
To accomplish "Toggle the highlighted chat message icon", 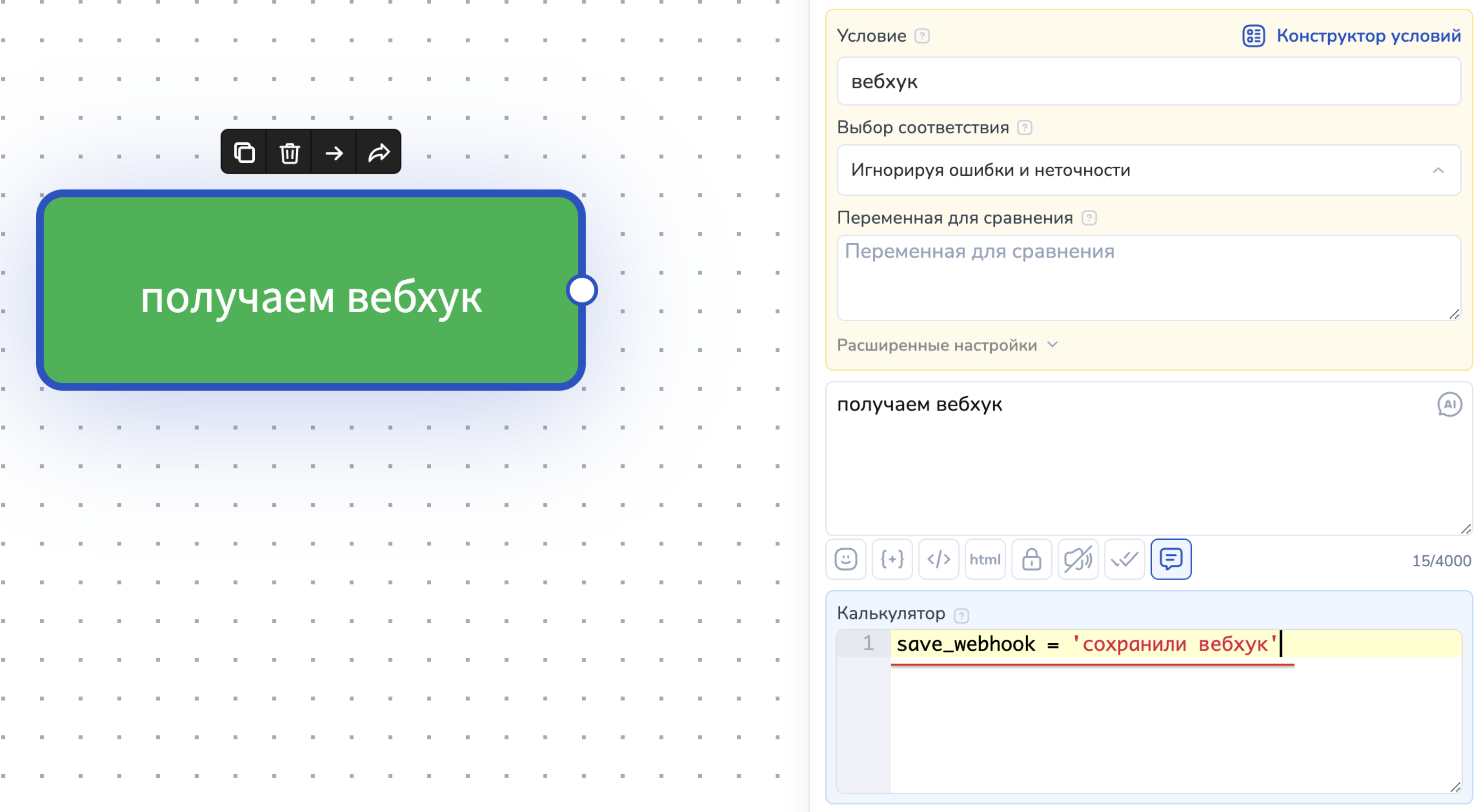I will 1170,559.
